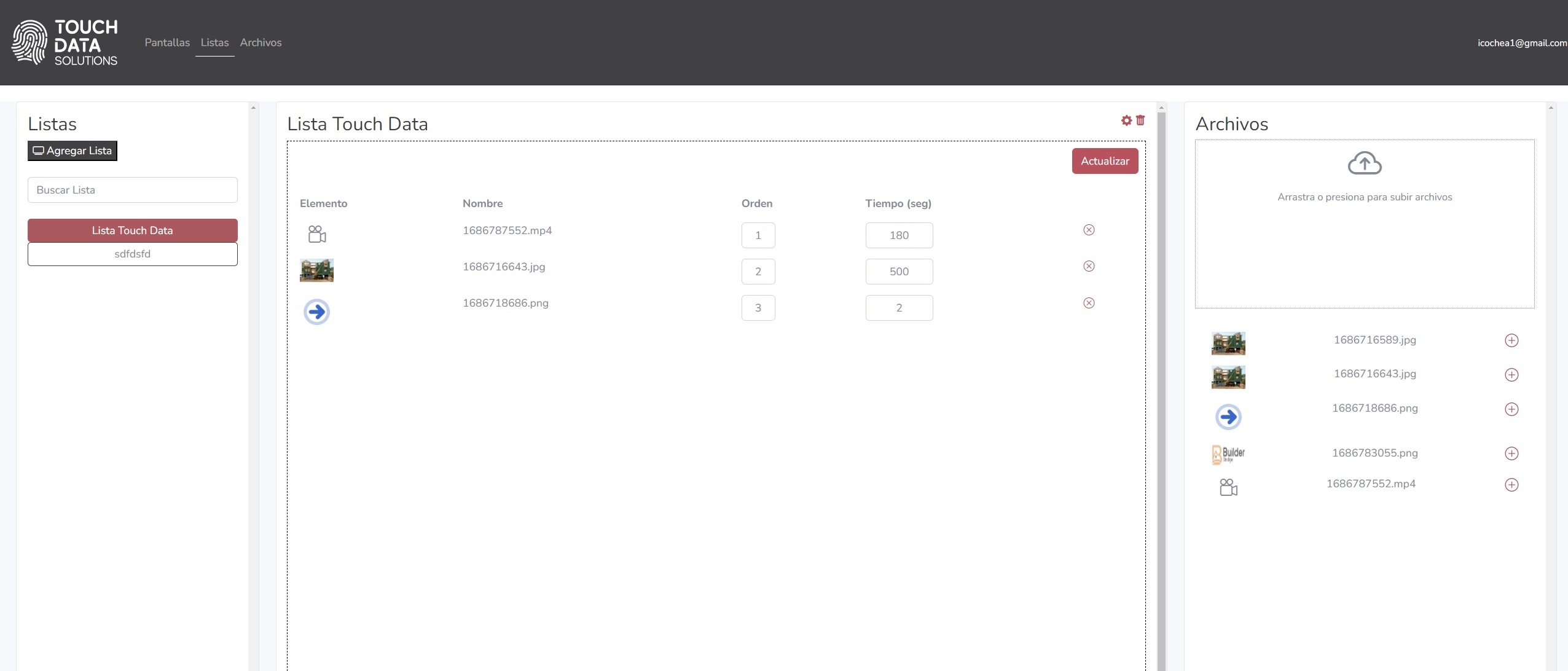Focus the Buscar Lista search field

coord(133,190)
